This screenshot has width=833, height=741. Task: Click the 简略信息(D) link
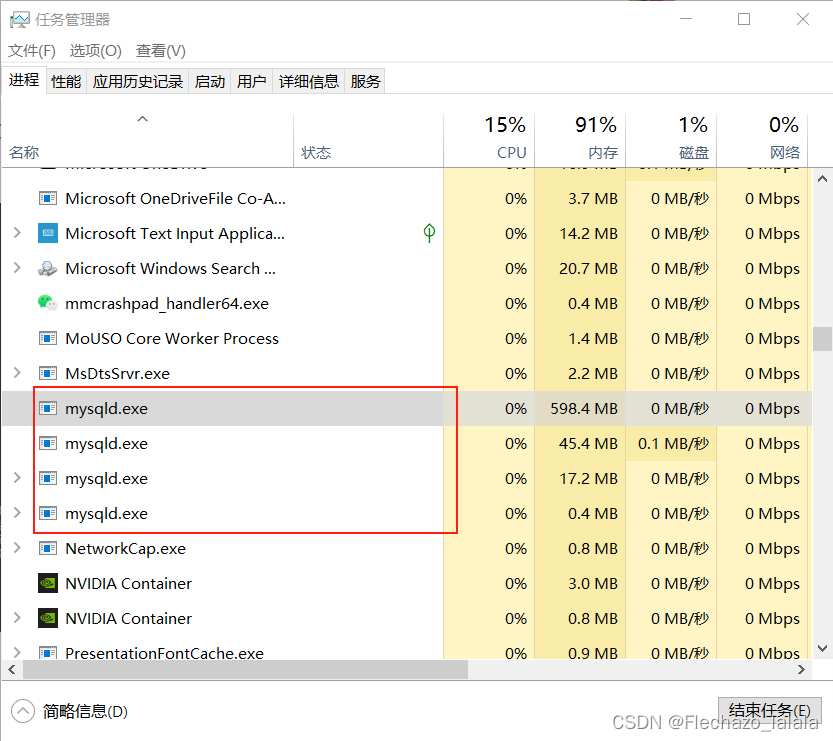[x=85, y=711]
